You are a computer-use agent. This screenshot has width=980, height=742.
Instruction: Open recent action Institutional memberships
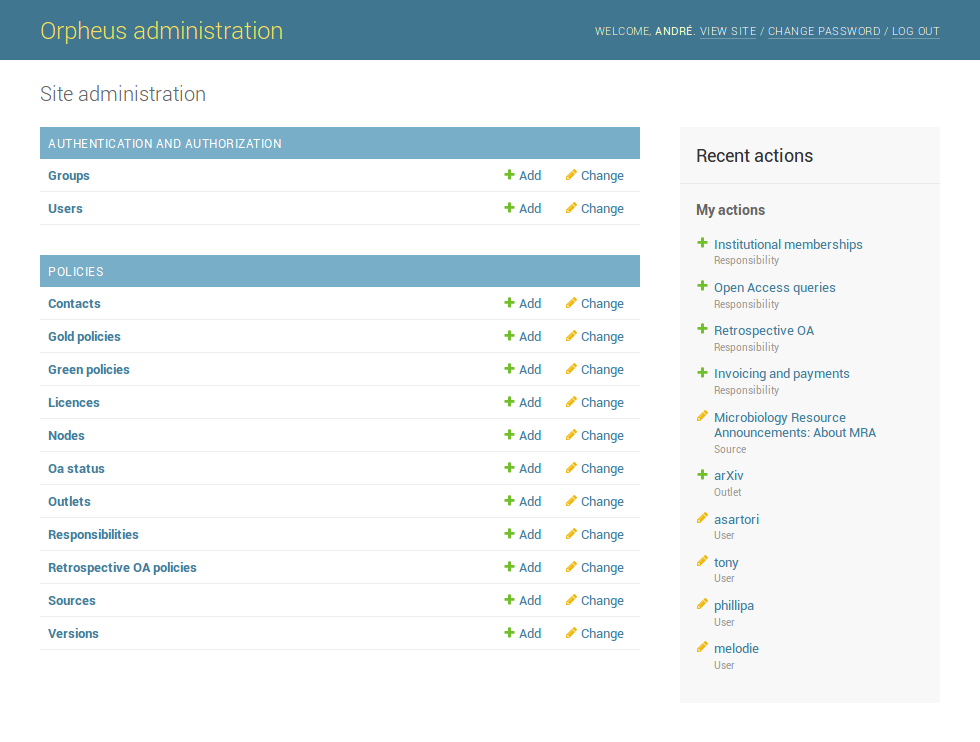click(788, 245)
